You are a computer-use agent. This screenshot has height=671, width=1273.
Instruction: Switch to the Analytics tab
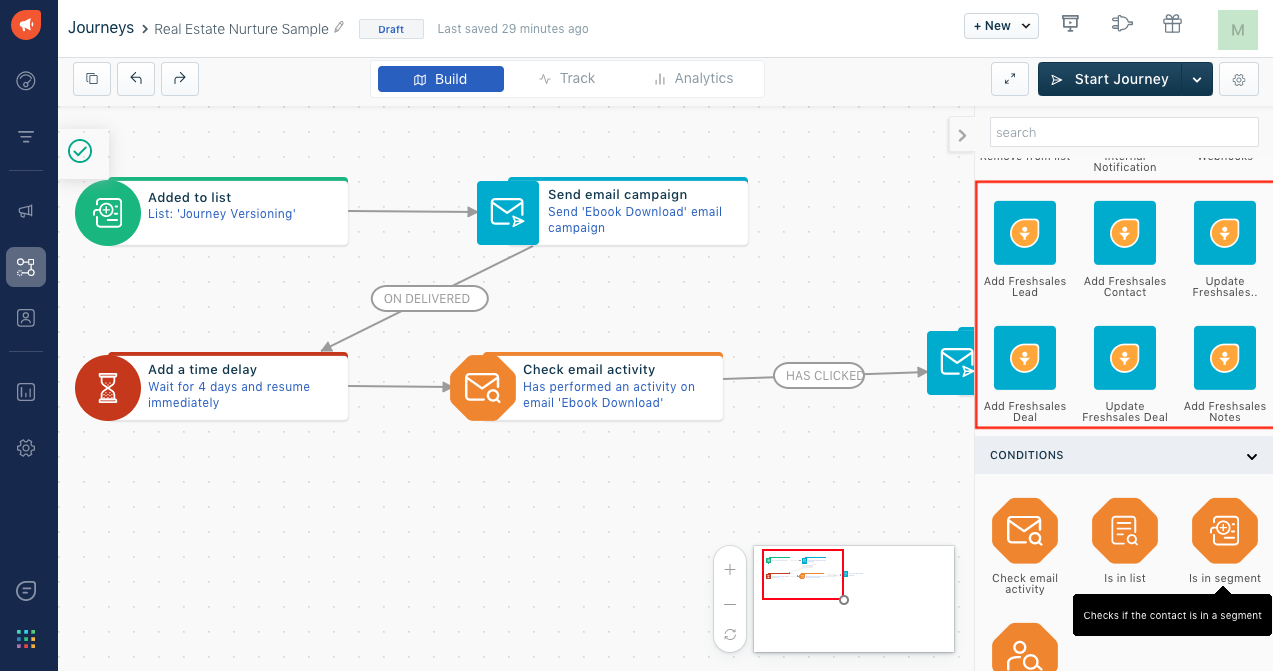(x=697, y=78)
